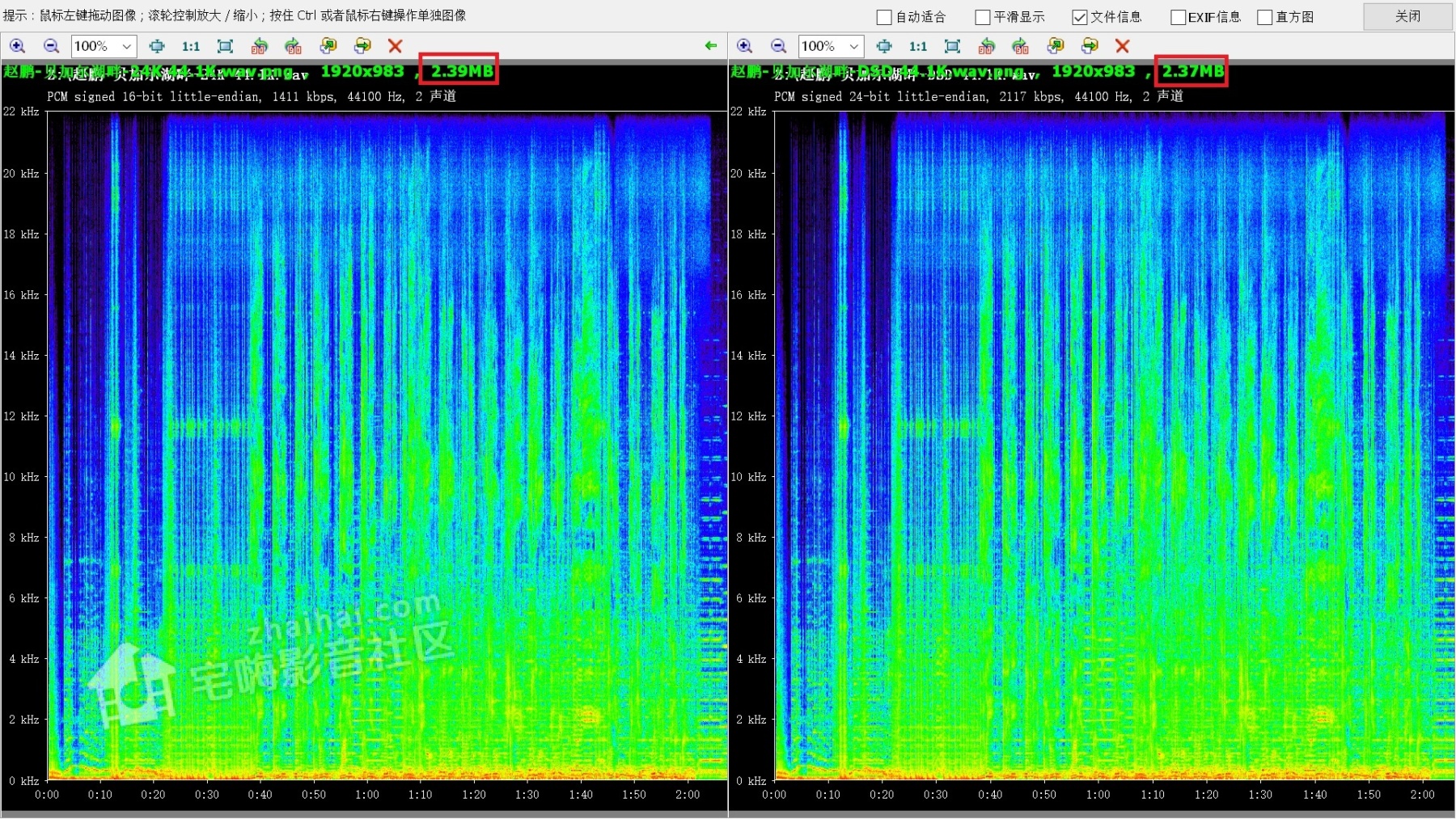Zoom out on the left image pane

tap(51, 46)
